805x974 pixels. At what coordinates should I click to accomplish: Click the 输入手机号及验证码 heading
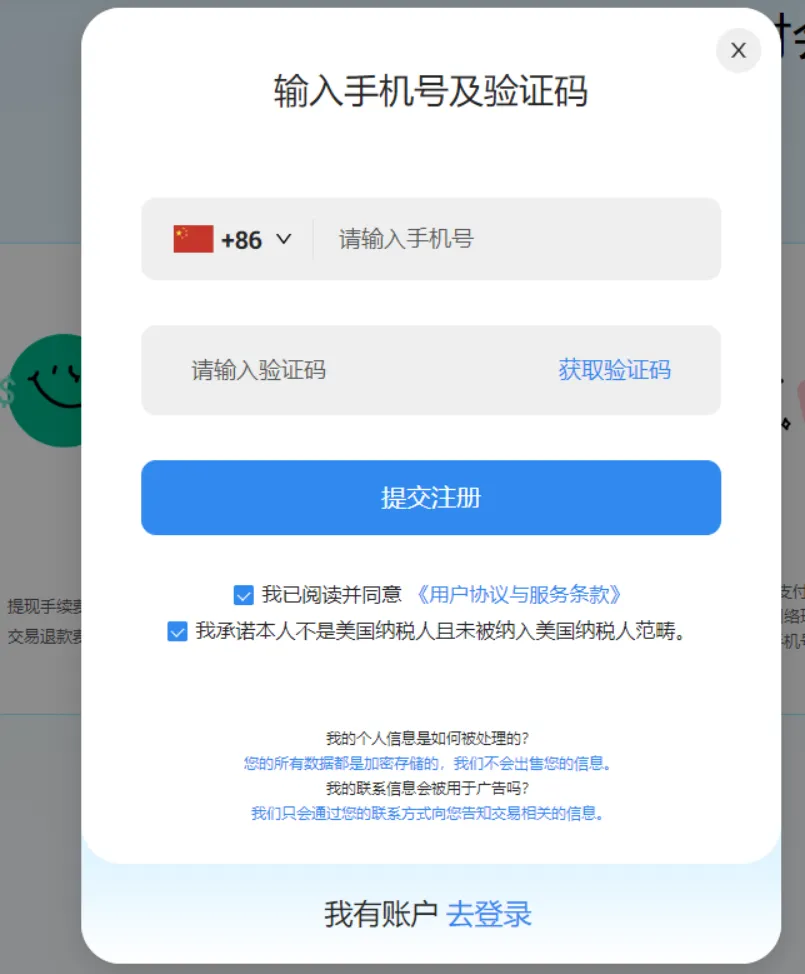430,91
